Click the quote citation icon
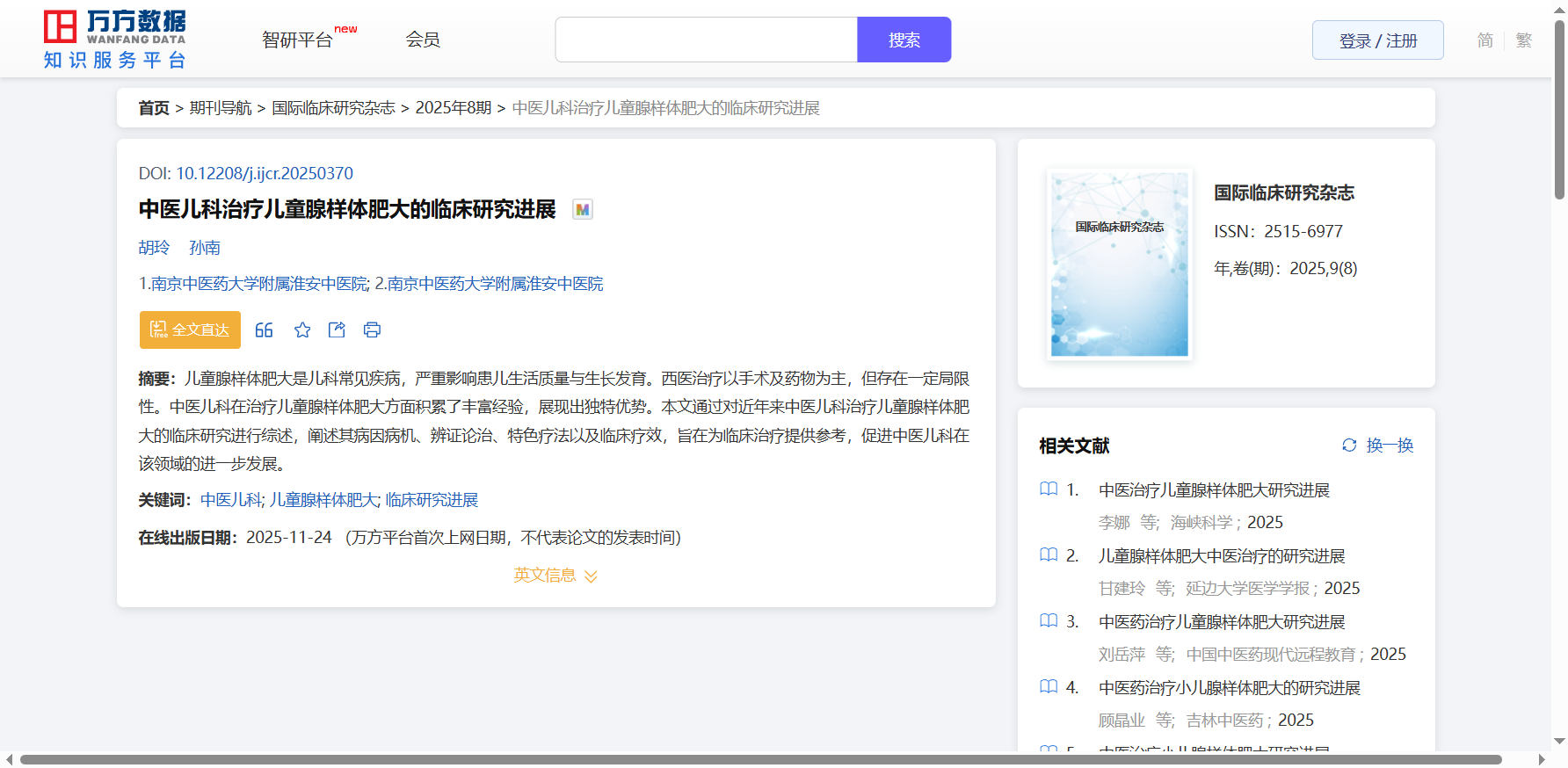Screen dimensions: 1568x768 click(x=264, y=330)
